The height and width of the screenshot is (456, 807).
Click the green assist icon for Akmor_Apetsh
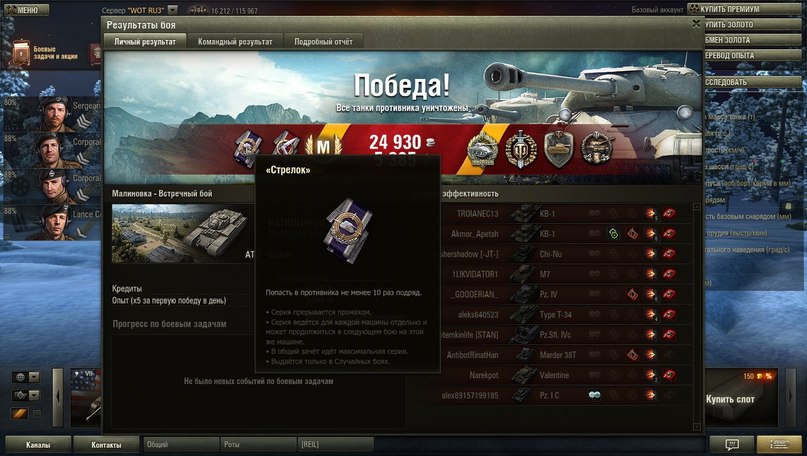[613, 234]
